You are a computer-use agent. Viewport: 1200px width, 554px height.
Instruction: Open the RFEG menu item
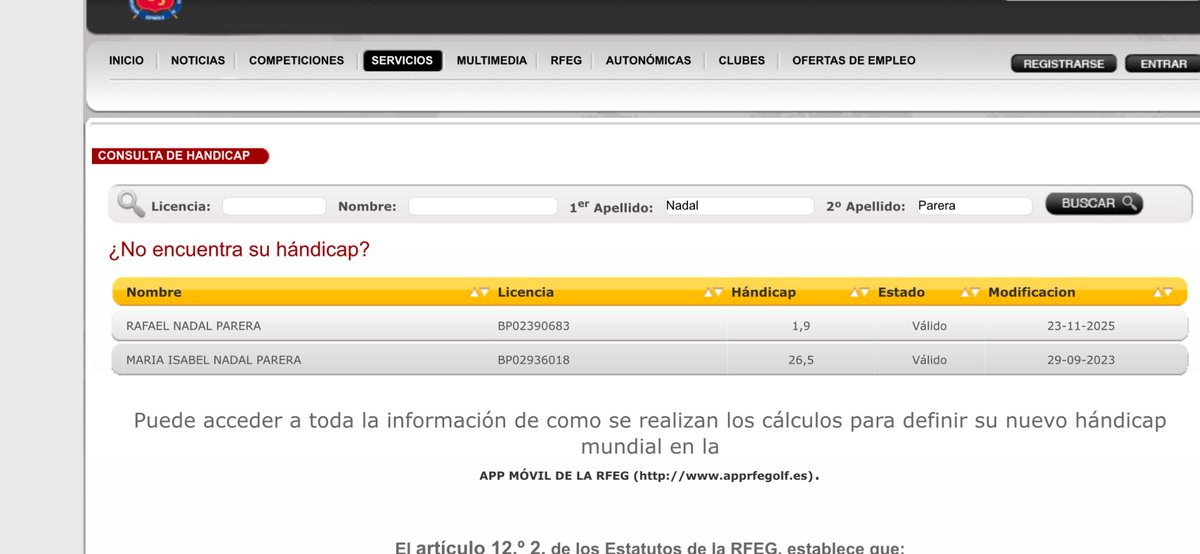566,61
